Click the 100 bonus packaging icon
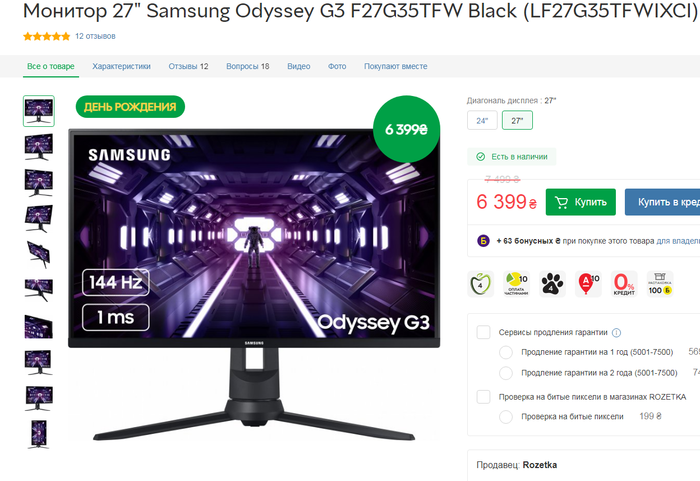Image resolution: width=700 pixels, height=481 pixels. pyautogui.click(x=660, y=284)
